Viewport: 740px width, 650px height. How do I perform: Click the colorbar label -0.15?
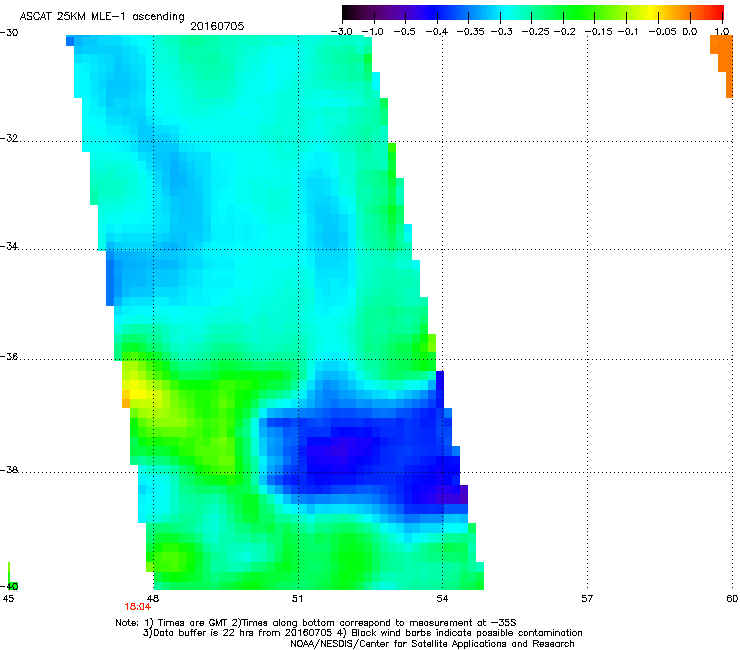pyautogui.click(x=599, y=32)
